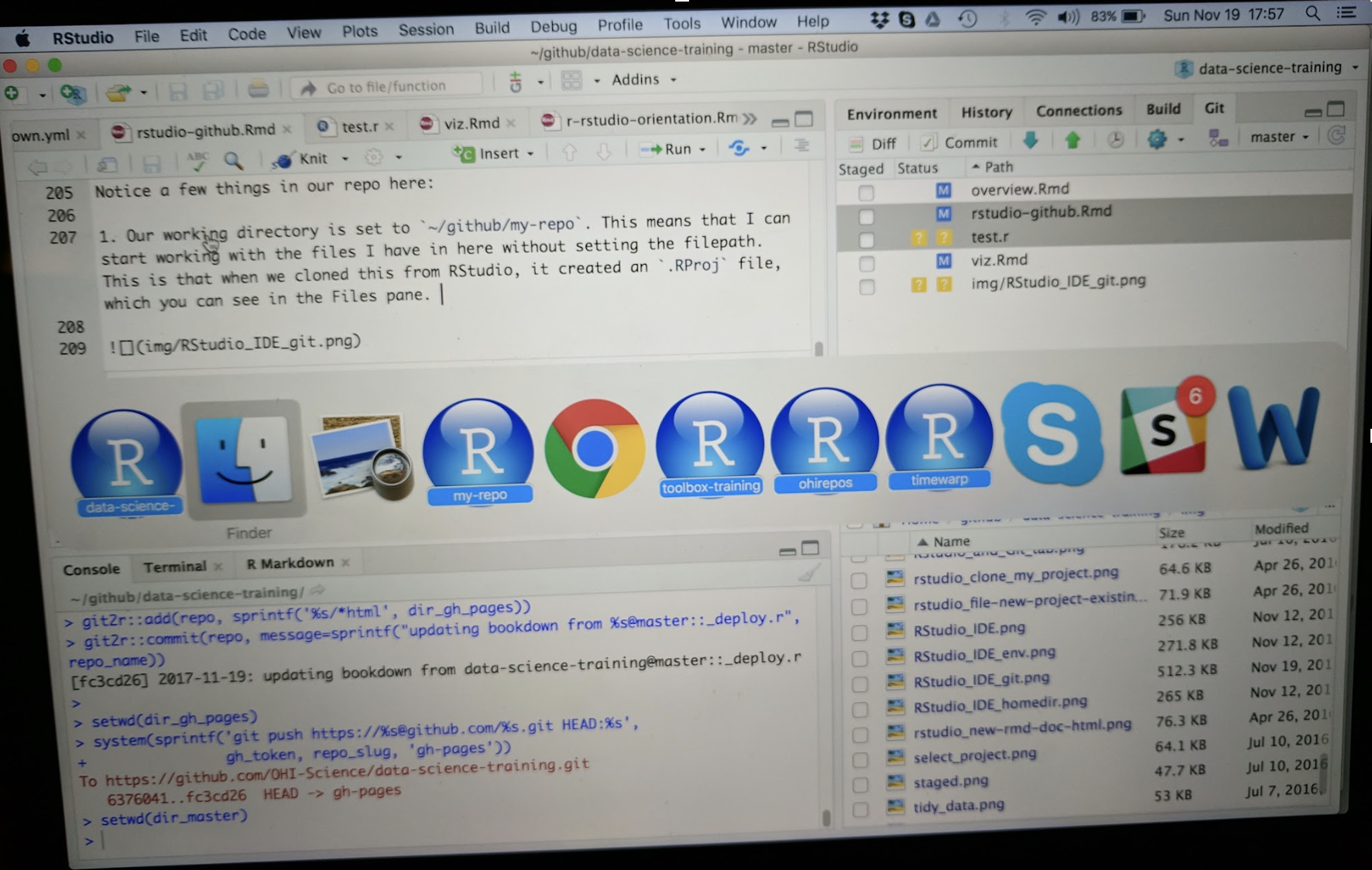Click the Go to file/function field
Viewport: 1372px width, 870px height.
(x=386, y=87)
